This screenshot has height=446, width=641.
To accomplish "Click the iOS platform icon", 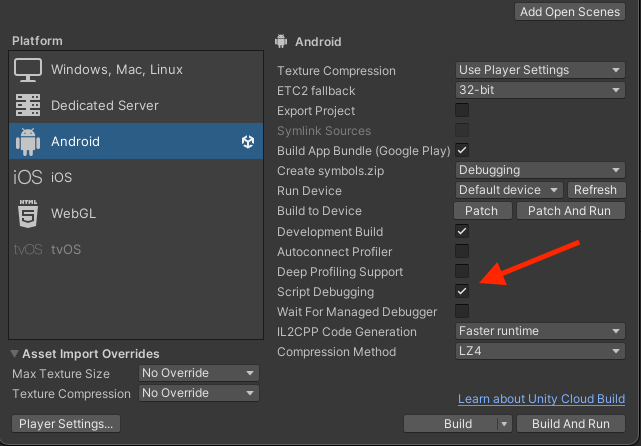I will (28, 177).
